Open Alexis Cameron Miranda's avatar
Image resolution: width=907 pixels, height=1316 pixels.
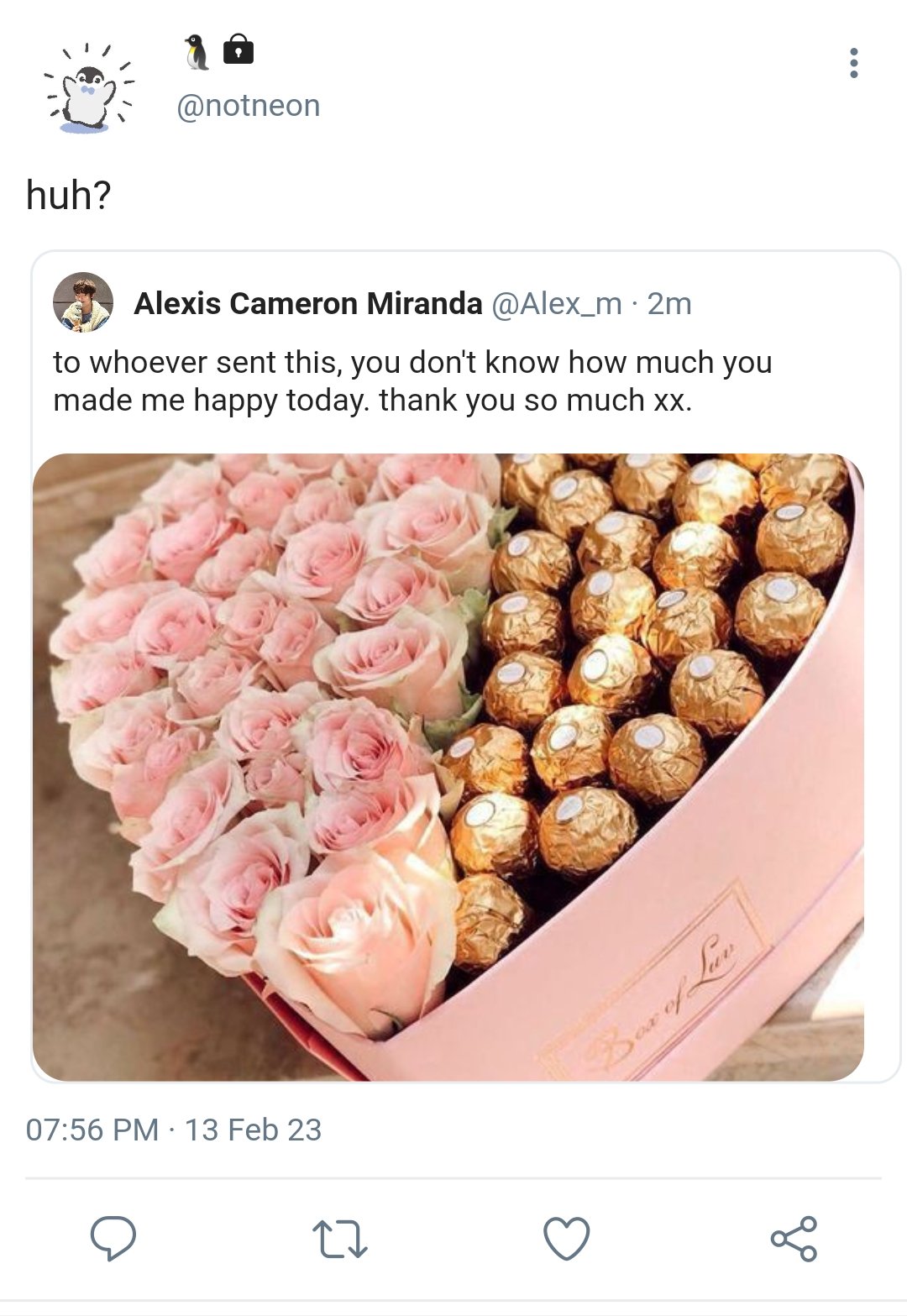point(83,302)
